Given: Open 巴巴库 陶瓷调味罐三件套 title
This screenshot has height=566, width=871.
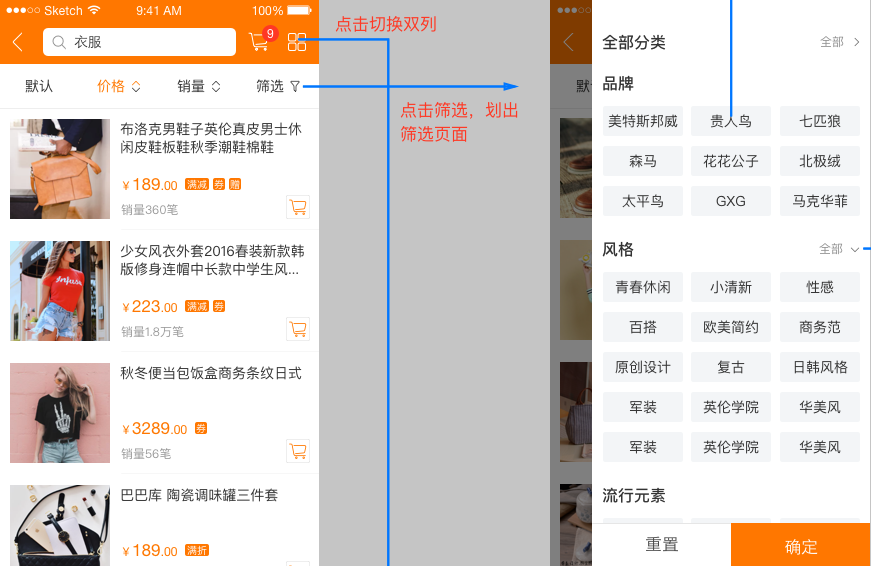Looking at the screenshot, I should (x=199, y=495).
